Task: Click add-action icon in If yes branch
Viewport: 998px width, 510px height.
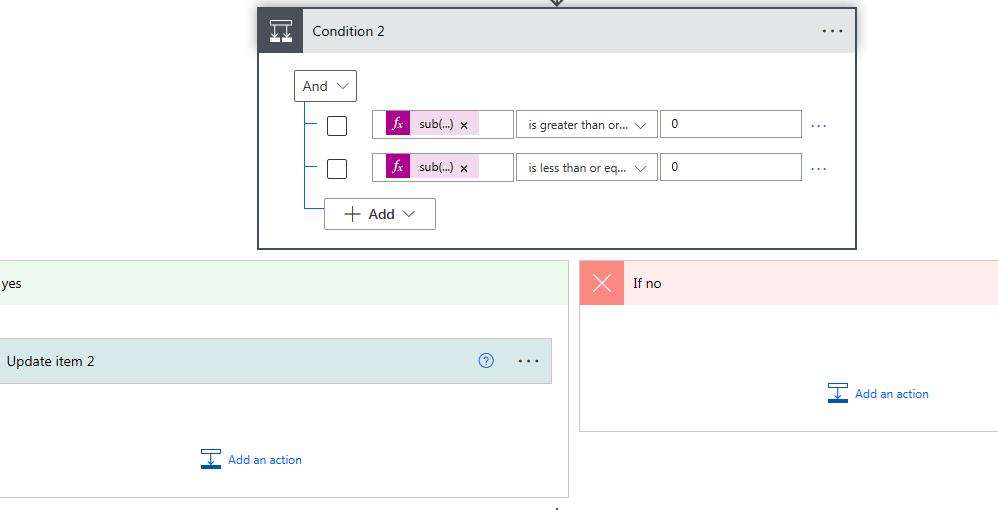Action: [211, 459]
